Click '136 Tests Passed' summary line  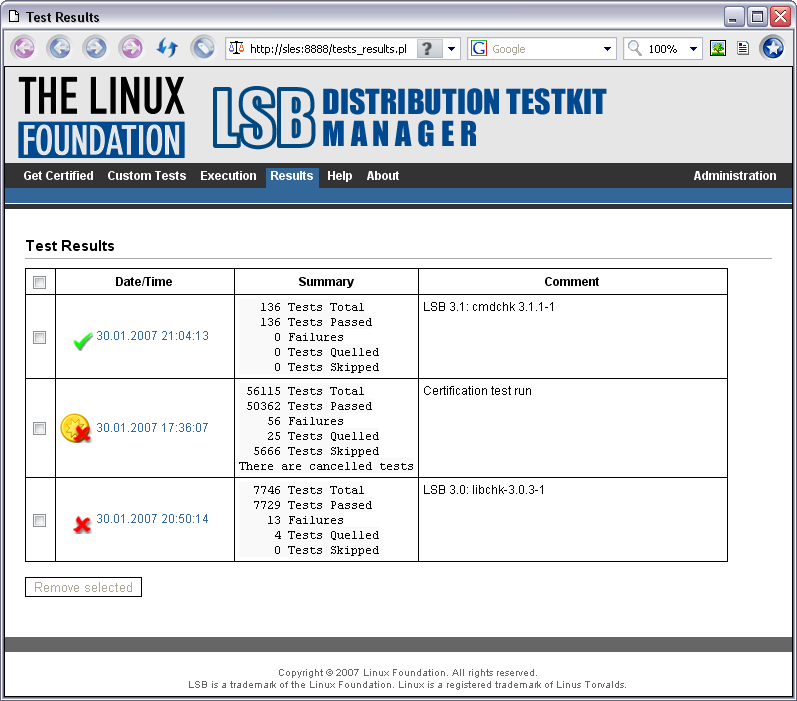[316, 322]
